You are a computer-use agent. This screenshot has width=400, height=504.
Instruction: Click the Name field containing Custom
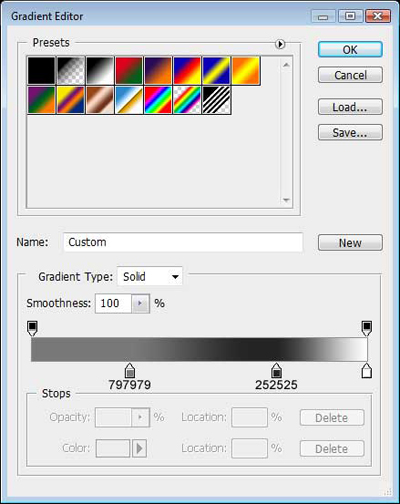(183, 242)
